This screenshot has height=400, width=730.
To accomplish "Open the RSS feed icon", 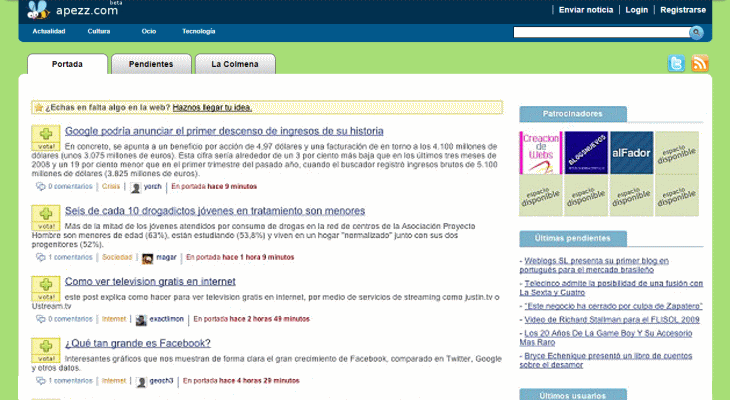I will coord(700,63).
